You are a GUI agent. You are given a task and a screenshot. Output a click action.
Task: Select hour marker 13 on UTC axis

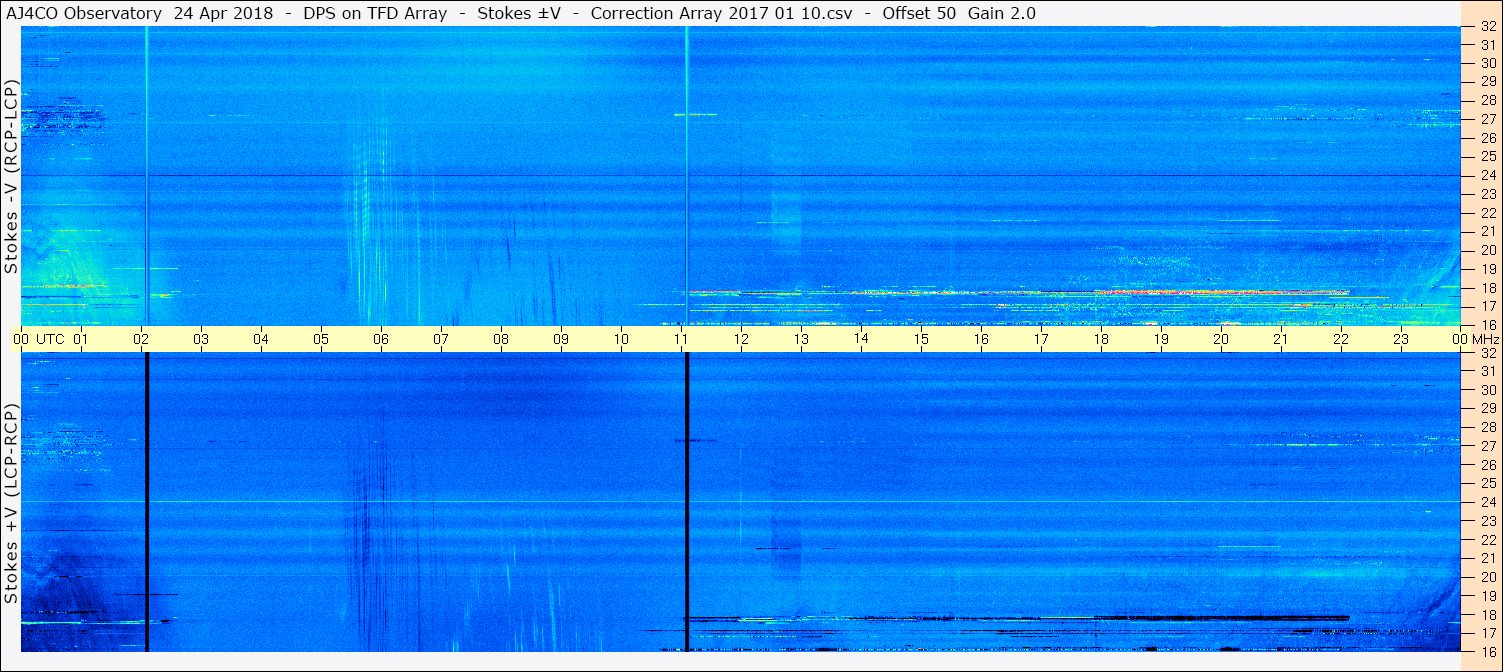[x=801, y=339]
